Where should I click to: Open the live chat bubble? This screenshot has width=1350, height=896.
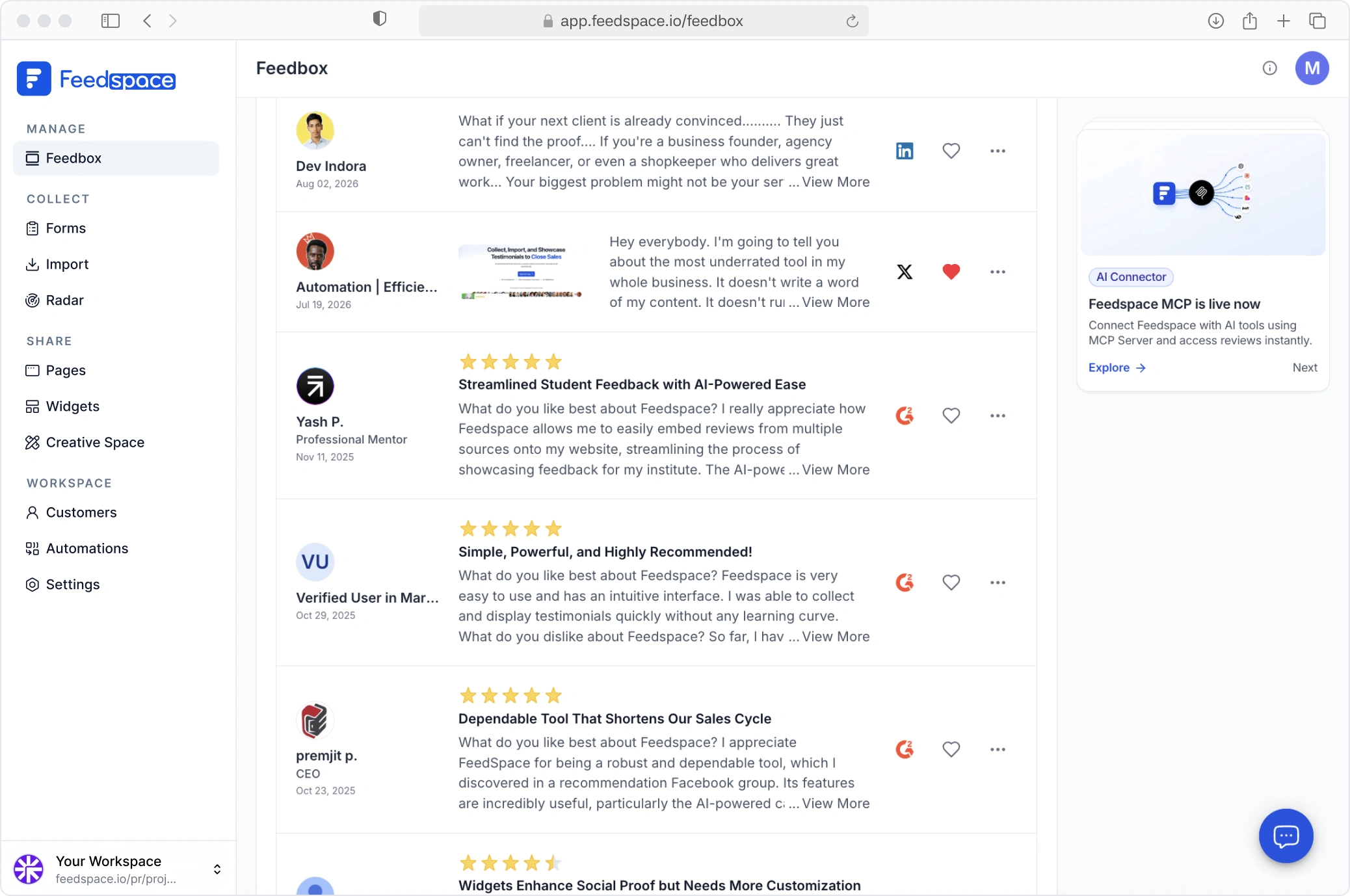click(1286, 836)
